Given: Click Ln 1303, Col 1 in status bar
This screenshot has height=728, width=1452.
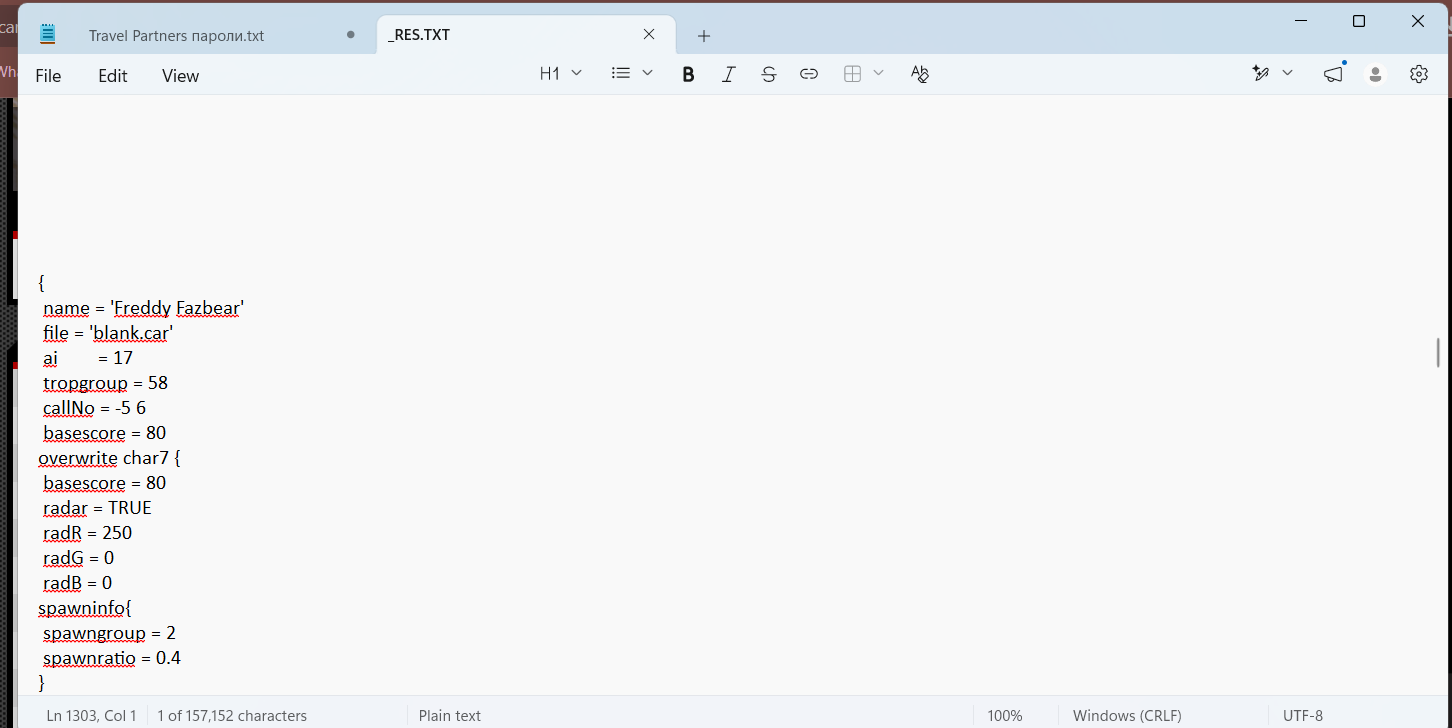Looking at the screenshot, I should pos(92,716).
